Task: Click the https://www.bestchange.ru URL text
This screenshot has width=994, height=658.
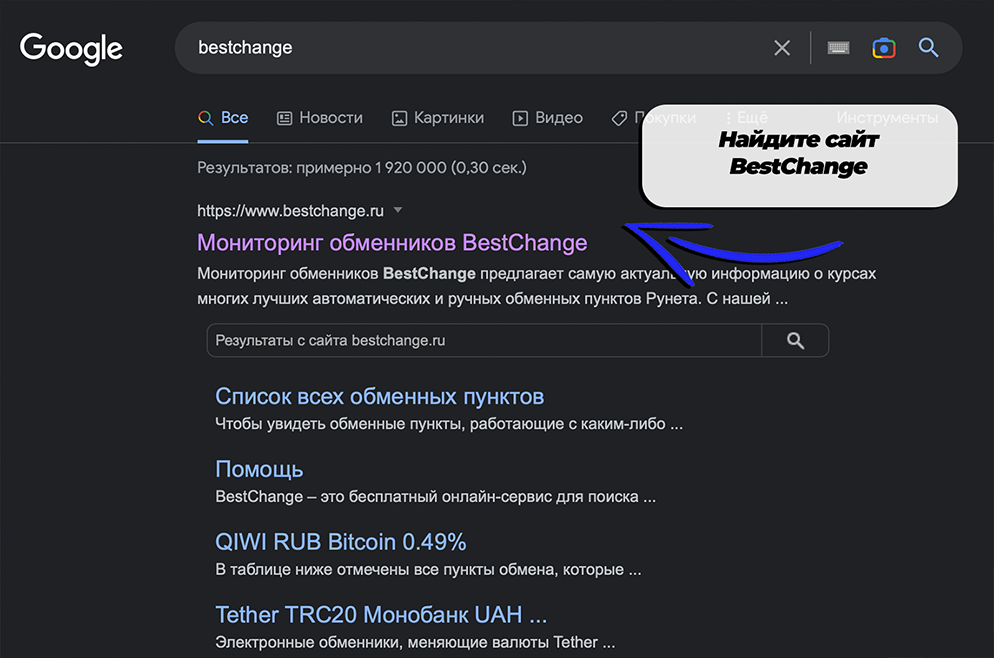Action: 290,210
